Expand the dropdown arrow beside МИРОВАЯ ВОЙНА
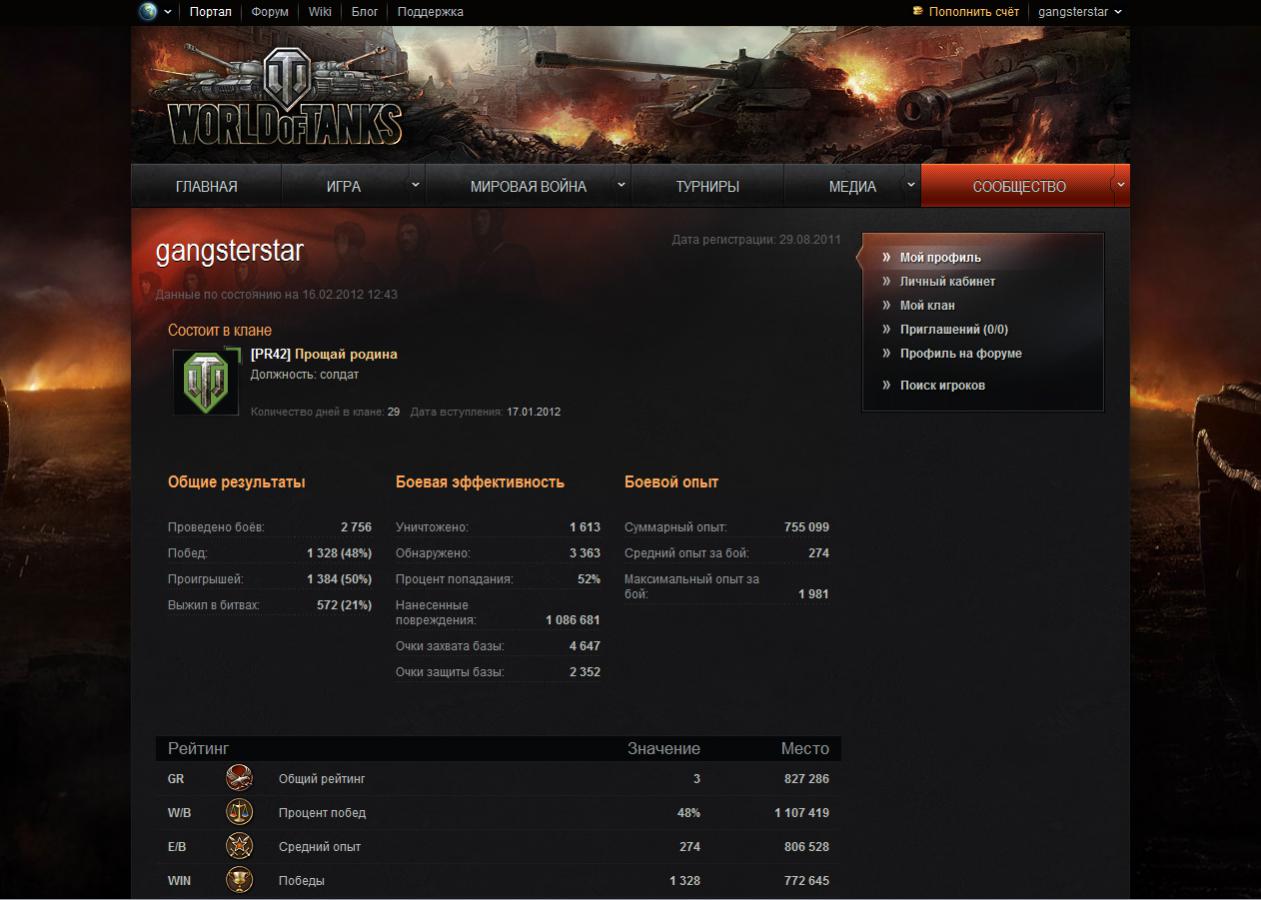This screenshot has width=1261, height=900. [x=621, y=185]
